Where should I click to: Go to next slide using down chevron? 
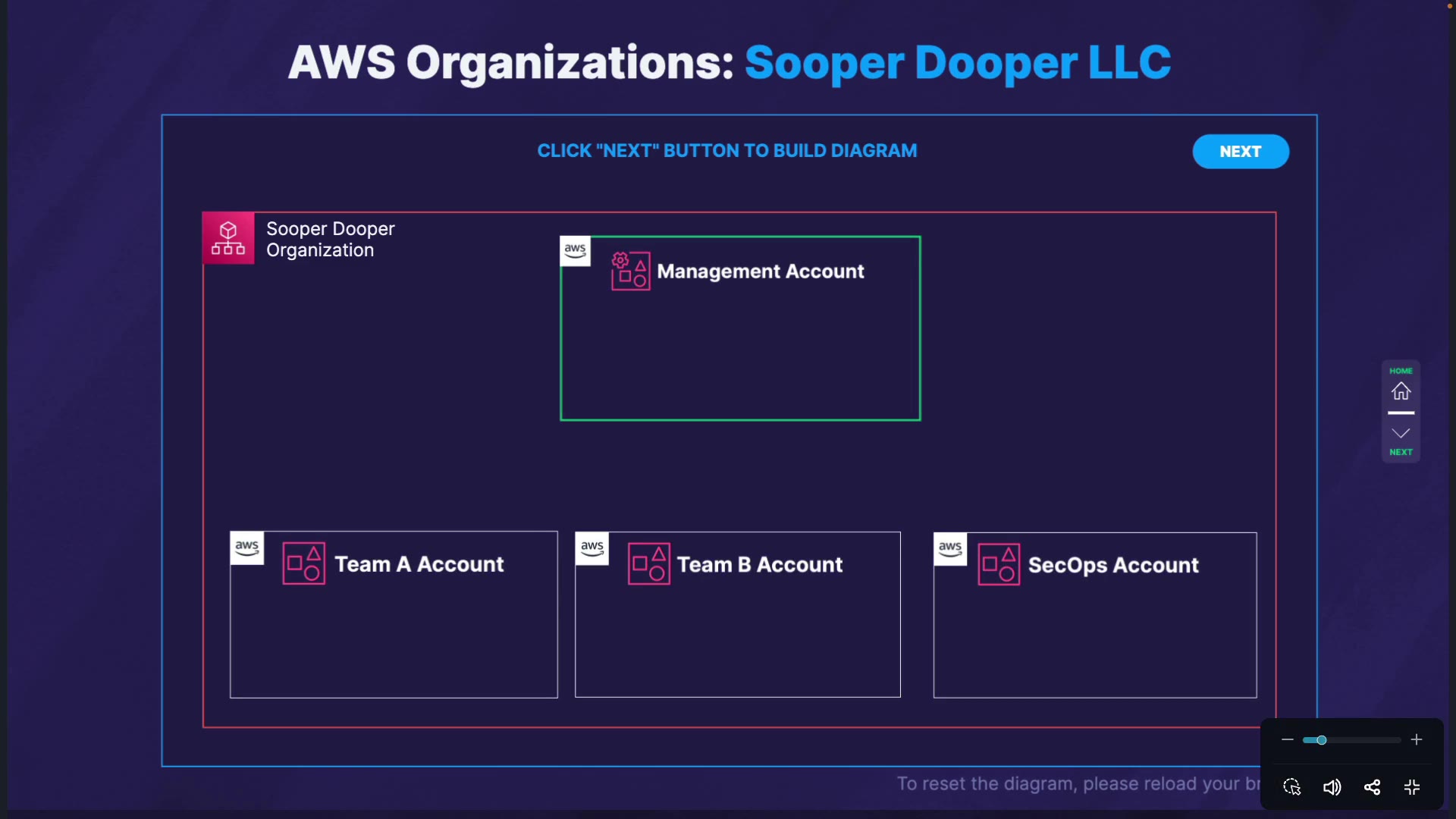coord(1401,434)
